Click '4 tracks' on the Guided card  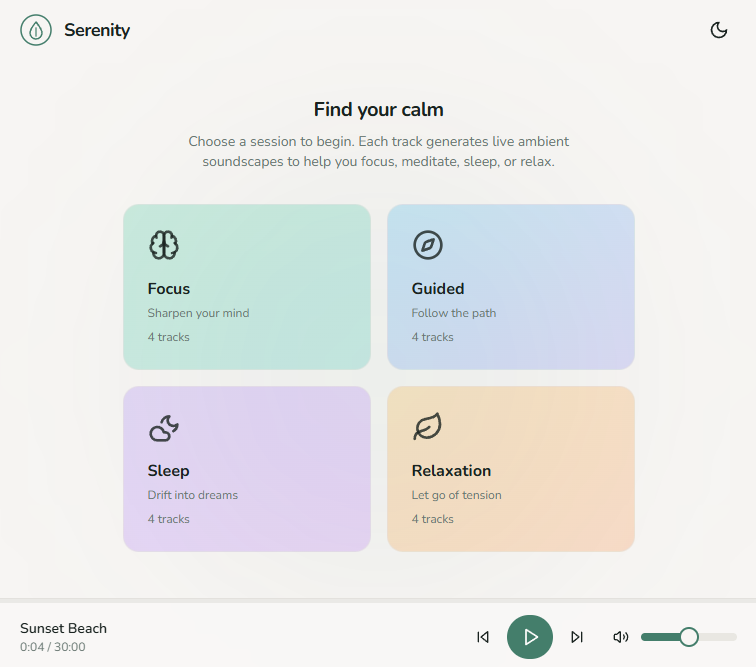432,337
